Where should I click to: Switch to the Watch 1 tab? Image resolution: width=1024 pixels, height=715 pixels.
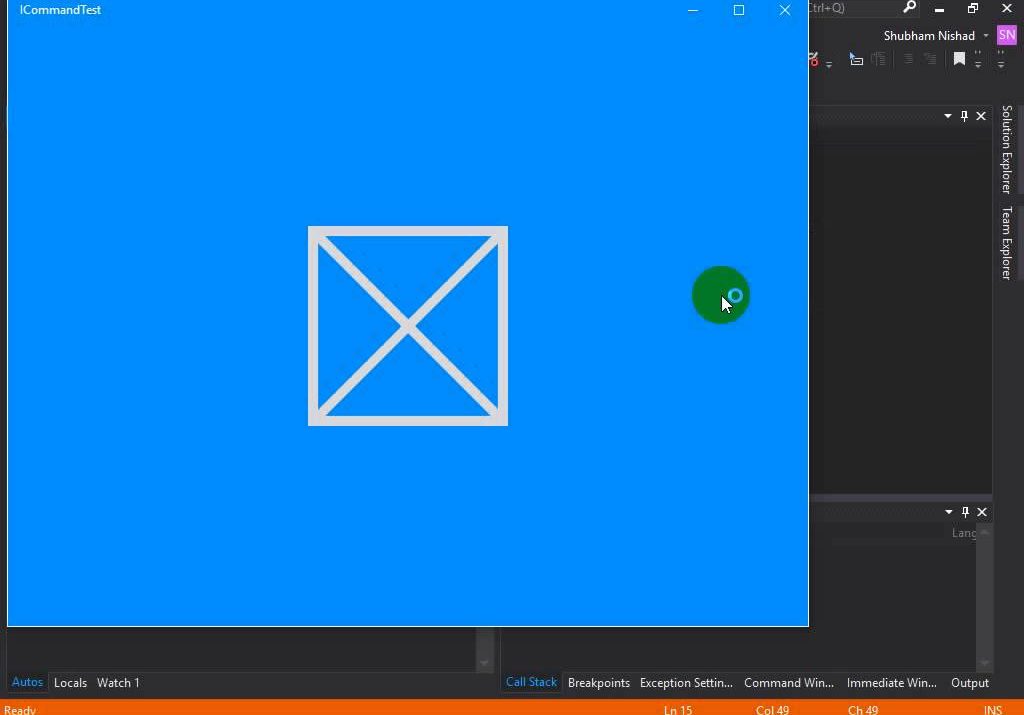(118, 683)
